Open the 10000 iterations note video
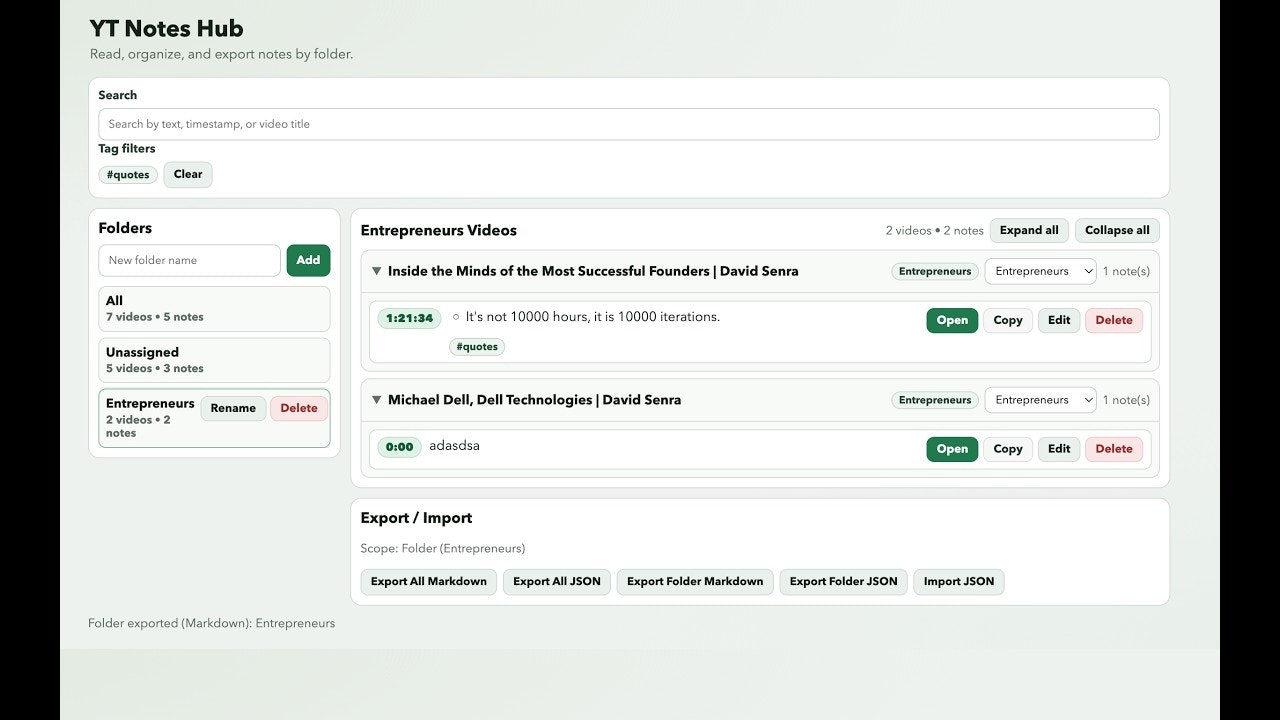The width and height of the screenshot is (1280, 720). [x=952, y=320]
